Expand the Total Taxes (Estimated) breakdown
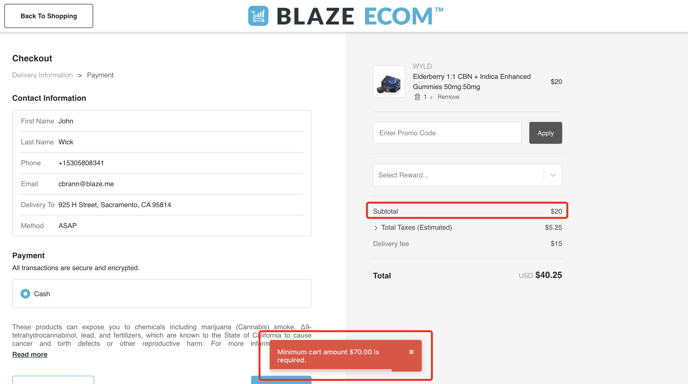This screenshot has height=384, width=688. [376, 228]
